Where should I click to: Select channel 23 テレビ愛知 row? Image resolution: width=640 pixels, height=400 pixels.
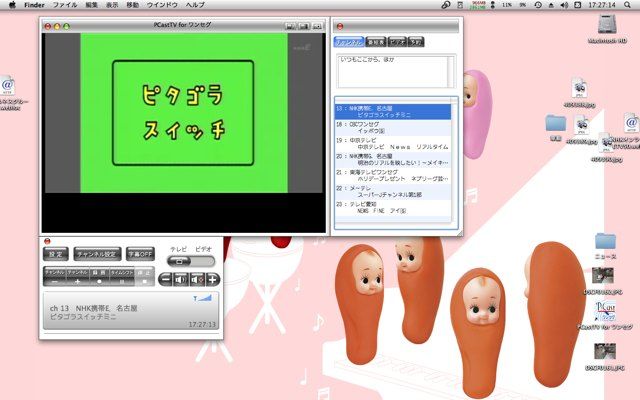[393, 207]
